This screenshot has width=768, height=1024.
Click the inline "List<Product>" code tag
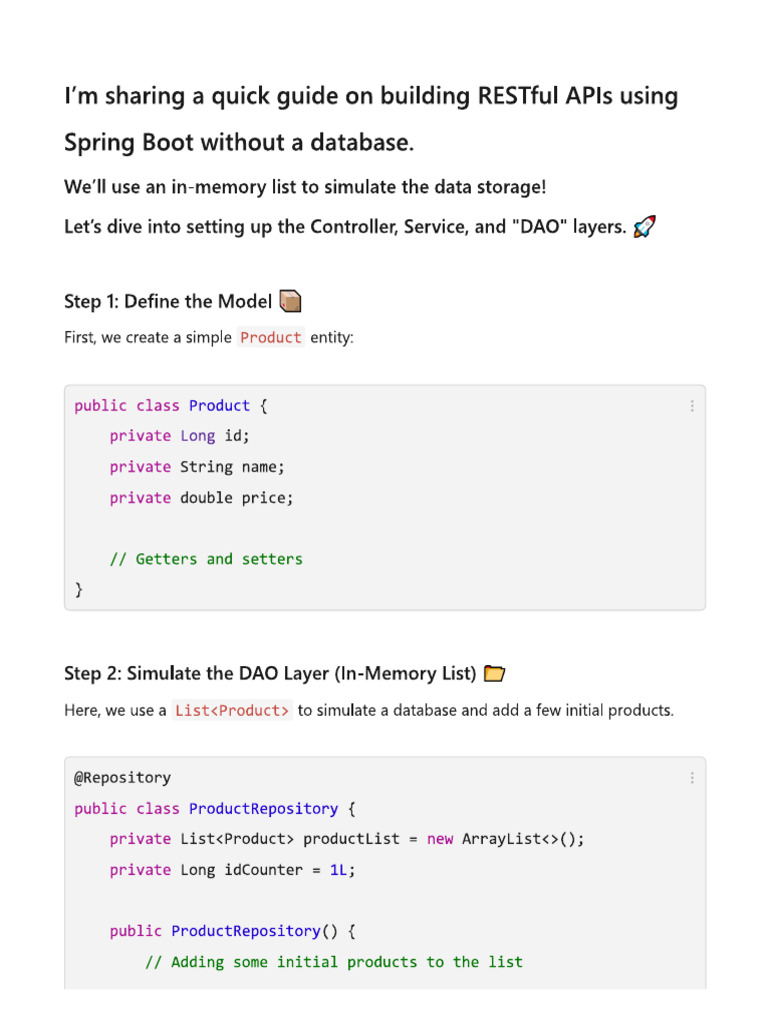coord(232,711)
